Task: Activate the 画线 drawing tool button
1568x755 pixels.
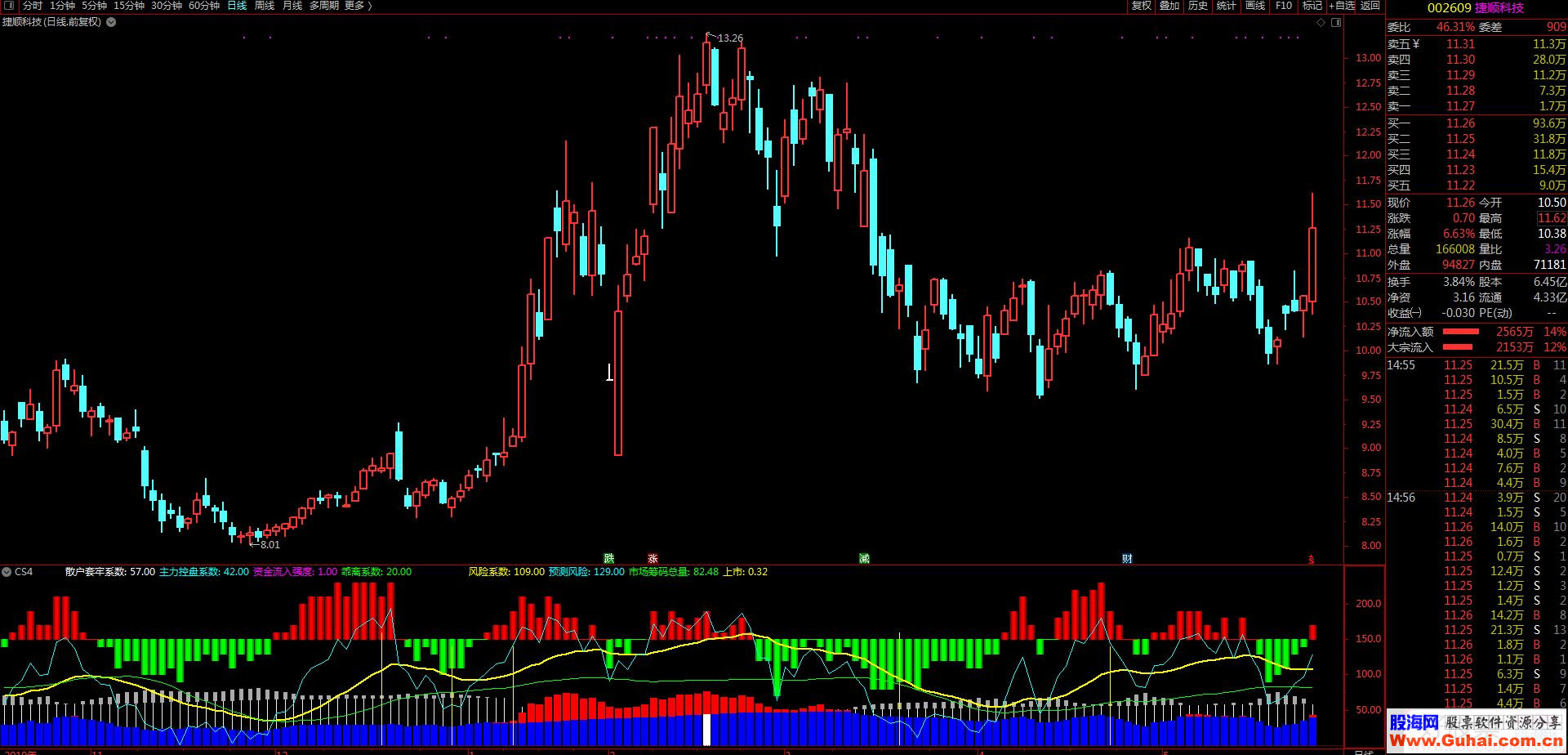Action: (1255, 6)
